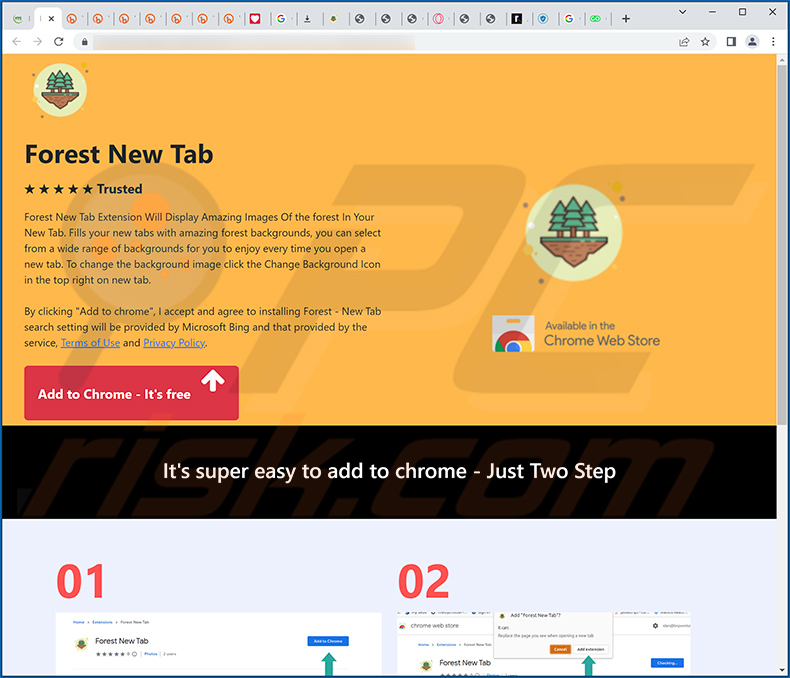Close the active tab with the X
Screen dimensions: 790x678
tap(51, 19)
